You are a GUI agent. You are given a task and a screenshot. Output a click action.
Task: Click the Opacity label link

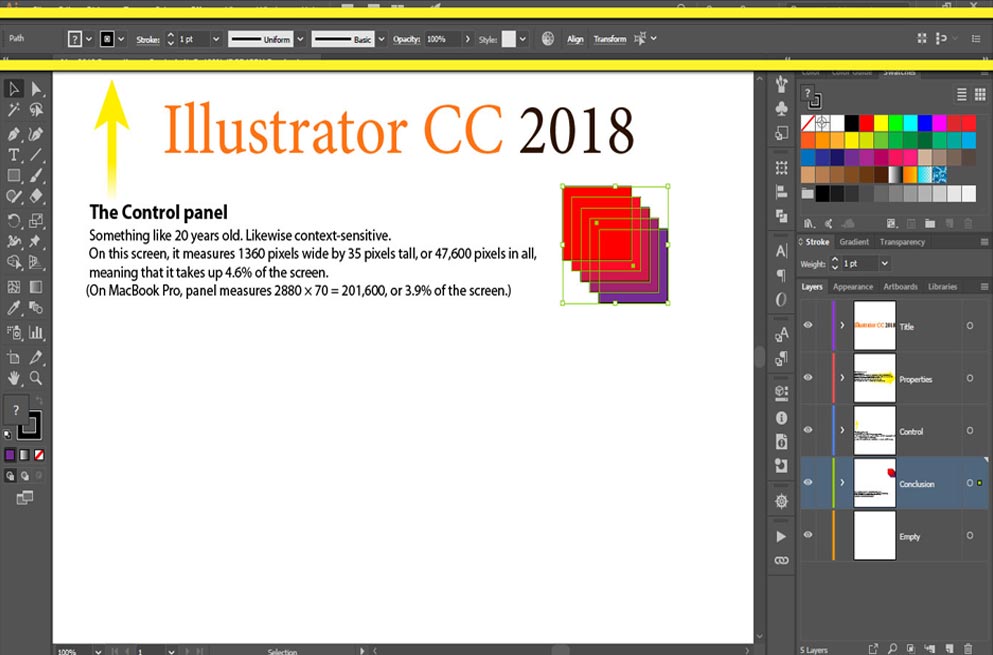pyautogui.click(x=406, y=39)
